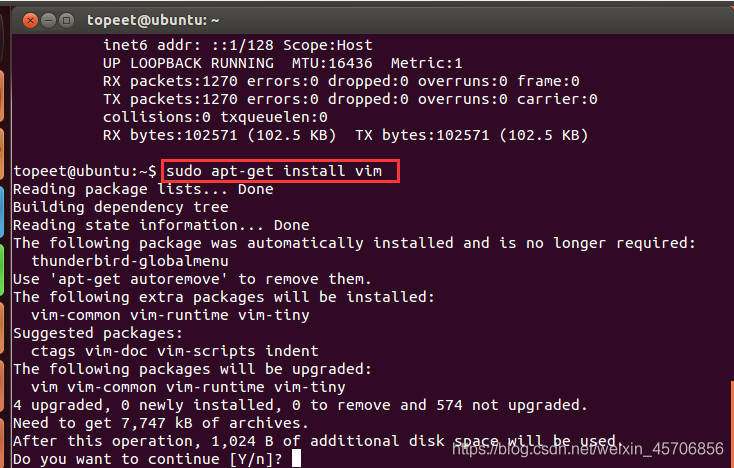Click the ctags vim-doc vim-scripts indent line

tap(175, 351)
